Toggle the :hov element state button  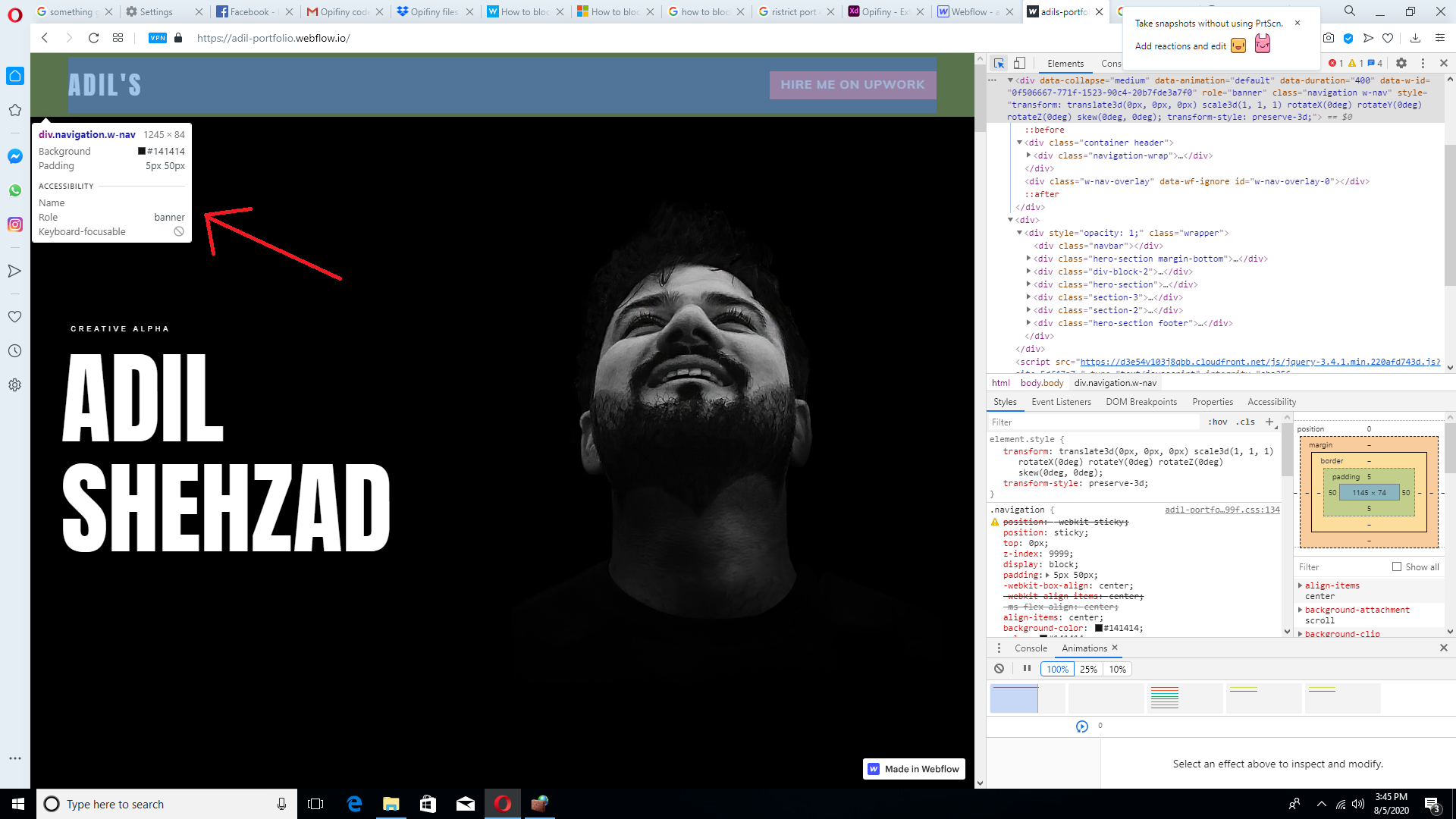point(1217,422)
